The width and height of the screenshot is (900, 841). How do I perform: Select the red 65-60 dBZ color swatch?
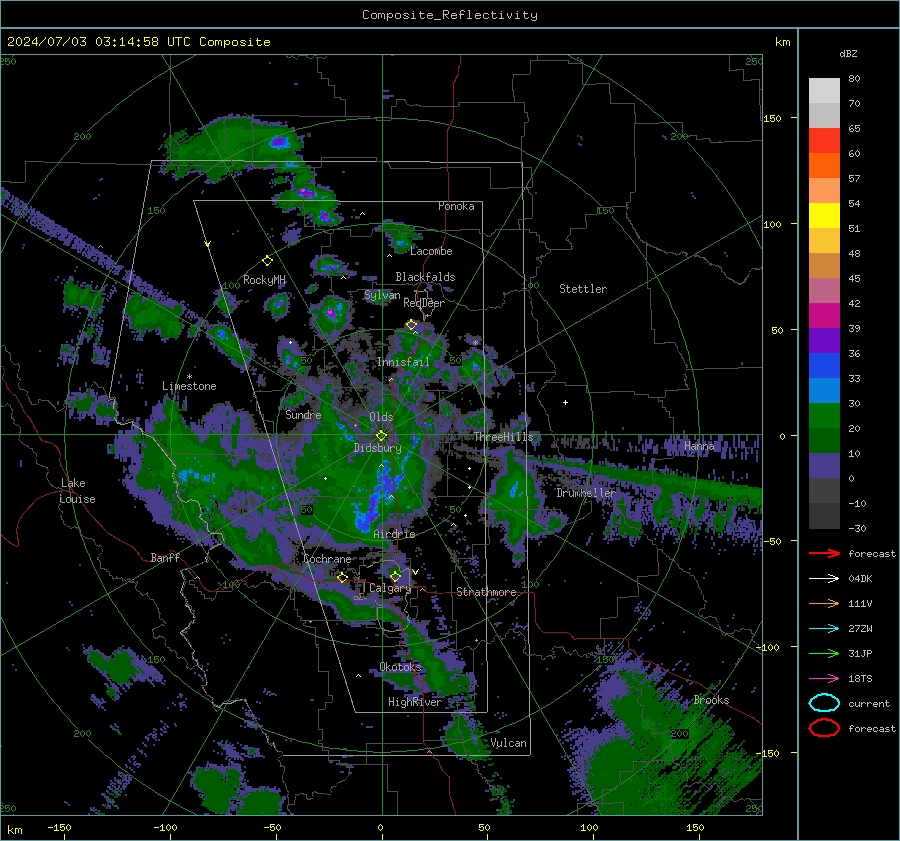[x=824, y=141]
